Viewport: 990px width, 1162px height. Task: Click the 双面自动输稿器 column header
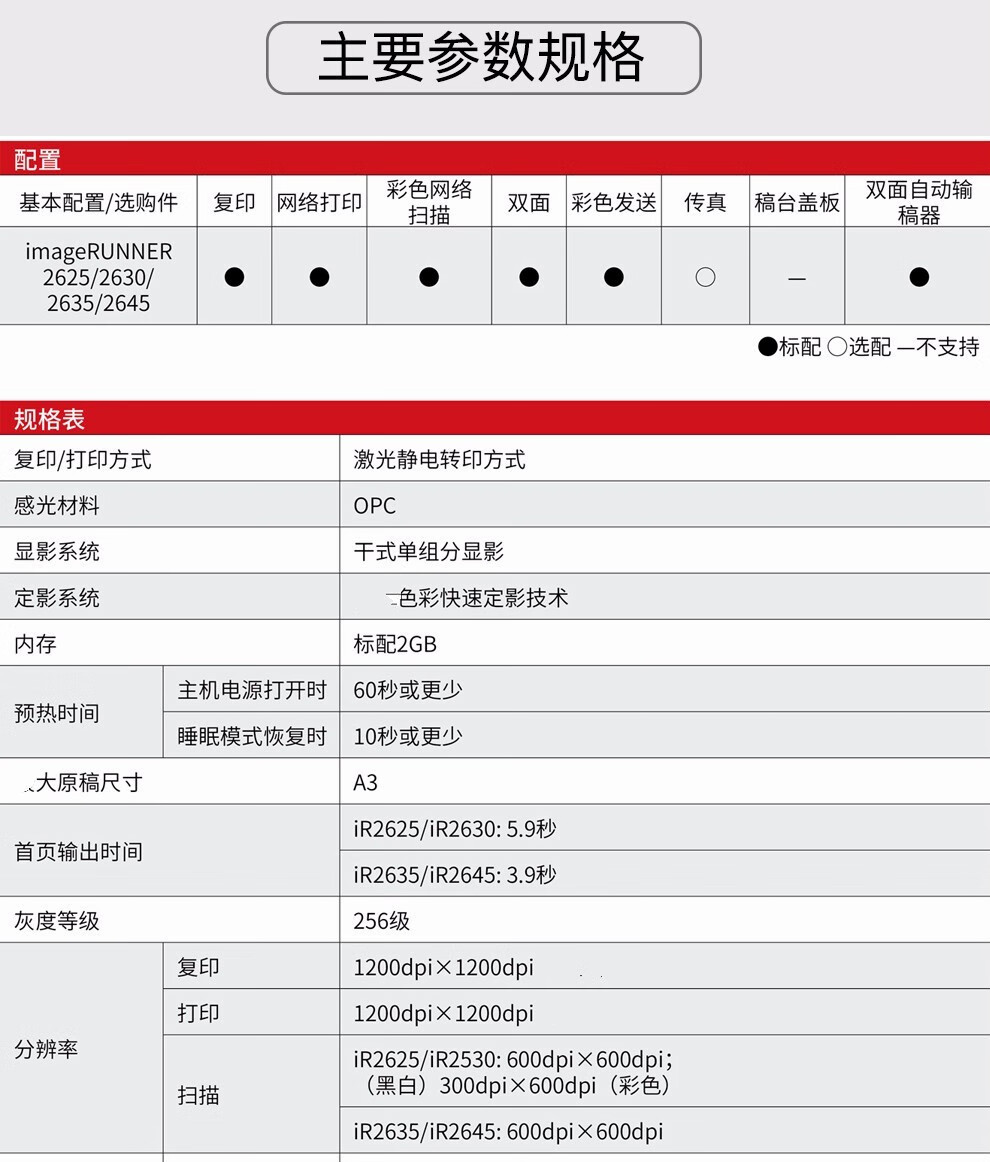[x=919, y=202]
